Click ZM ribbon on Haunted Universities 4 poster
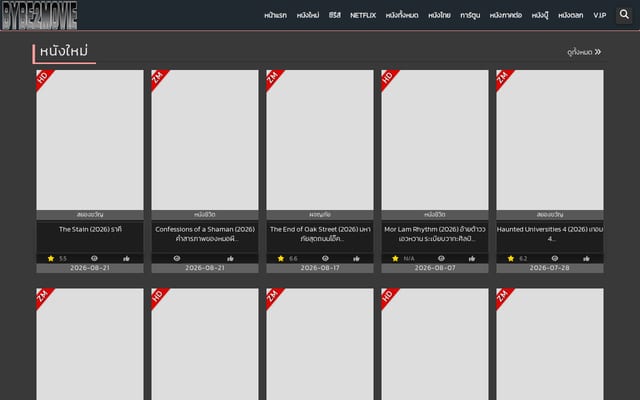The image size is (640, 400). click(503, 77)
